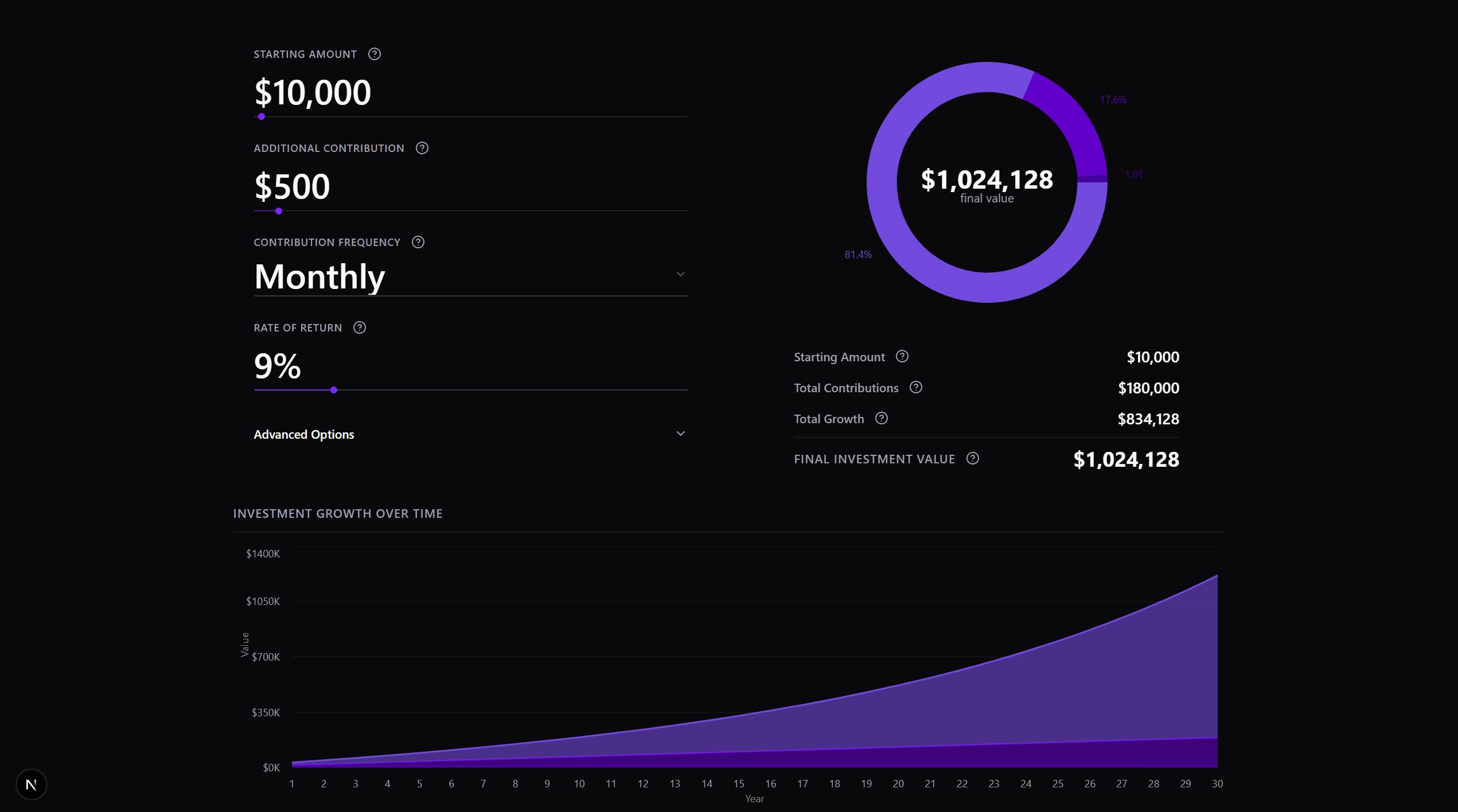Open the Next.js dev tools badge
This screenshot has width=1458, height=812.
32,784
